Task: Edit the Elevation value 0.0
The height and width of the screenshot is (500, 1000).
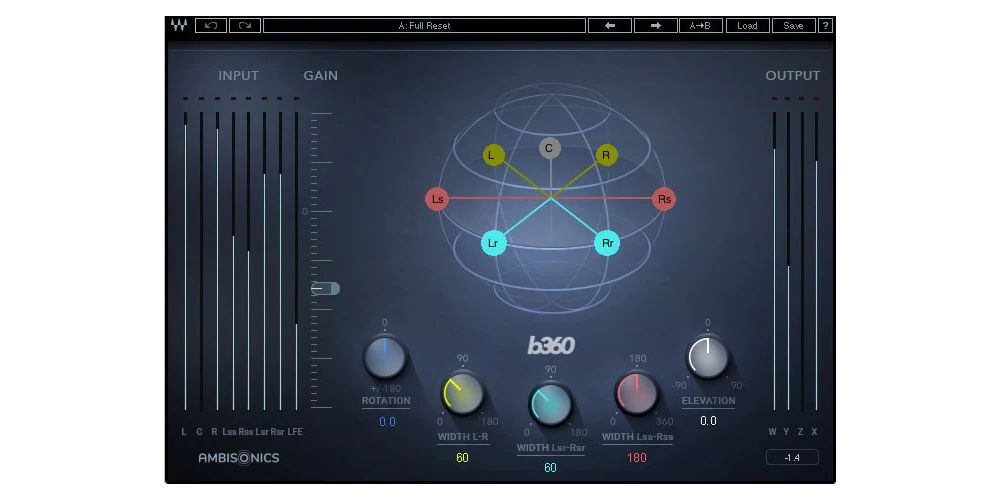Action: coord(708,421)
